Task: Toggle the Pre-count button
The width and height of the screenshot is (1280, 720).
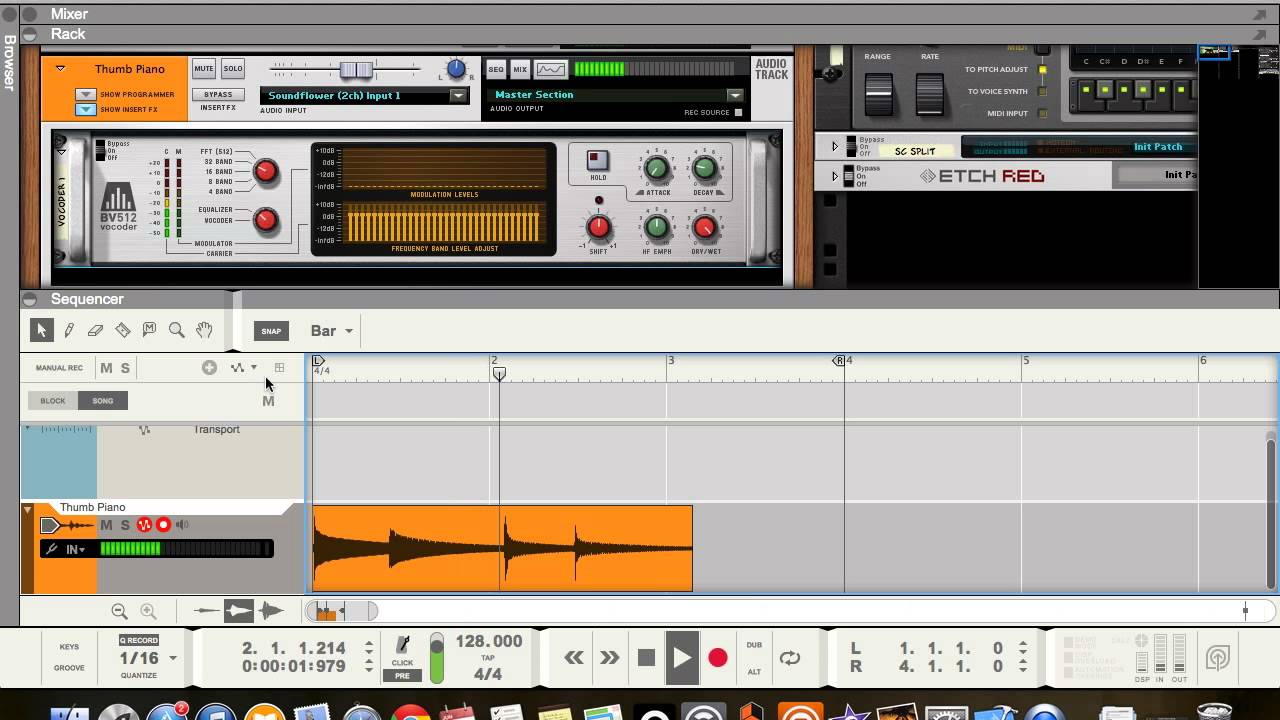Action: tap(402, 676)
